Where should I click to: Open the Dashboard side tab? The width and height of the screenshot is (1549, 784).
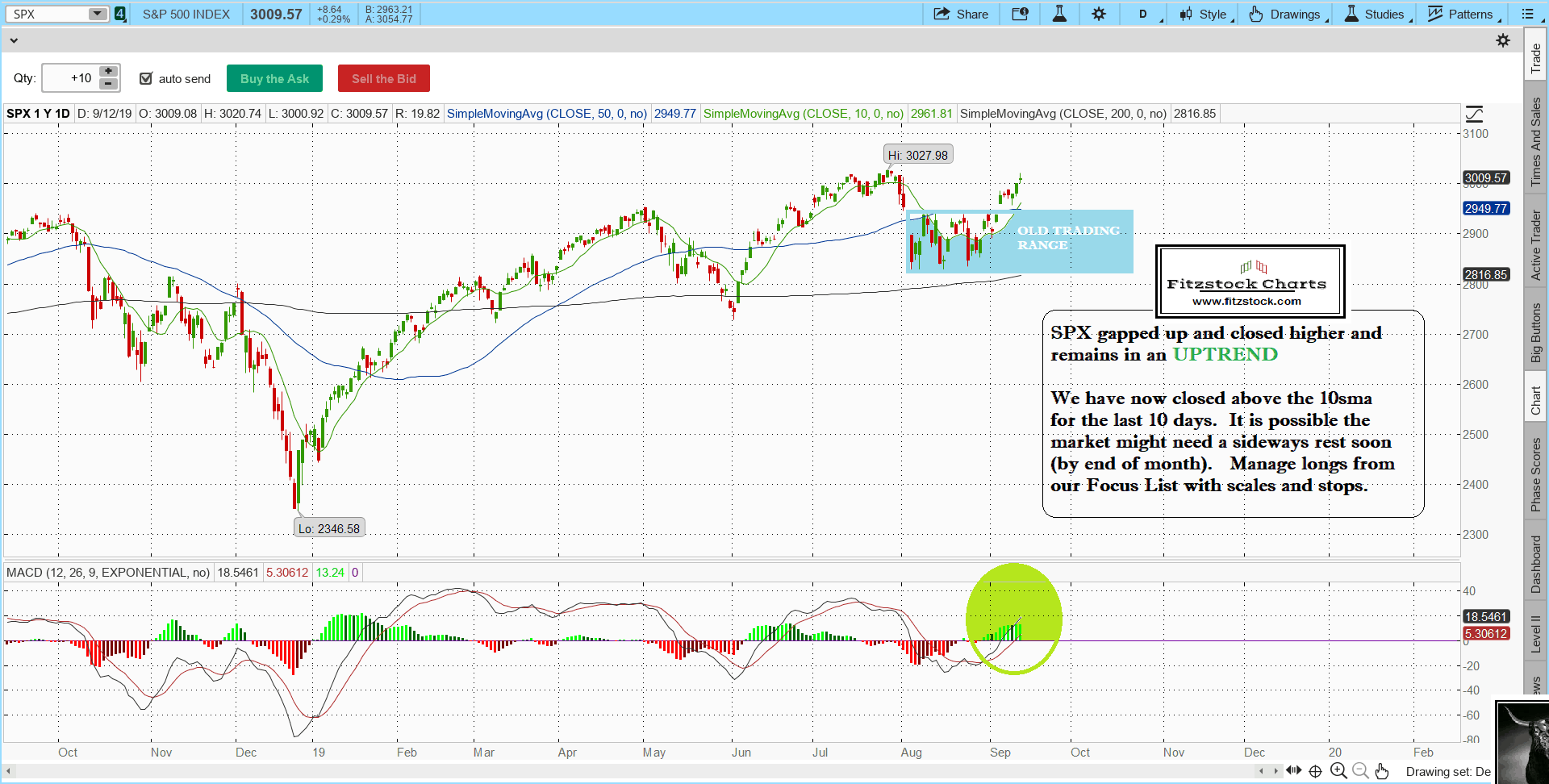tap(1535, 565)
